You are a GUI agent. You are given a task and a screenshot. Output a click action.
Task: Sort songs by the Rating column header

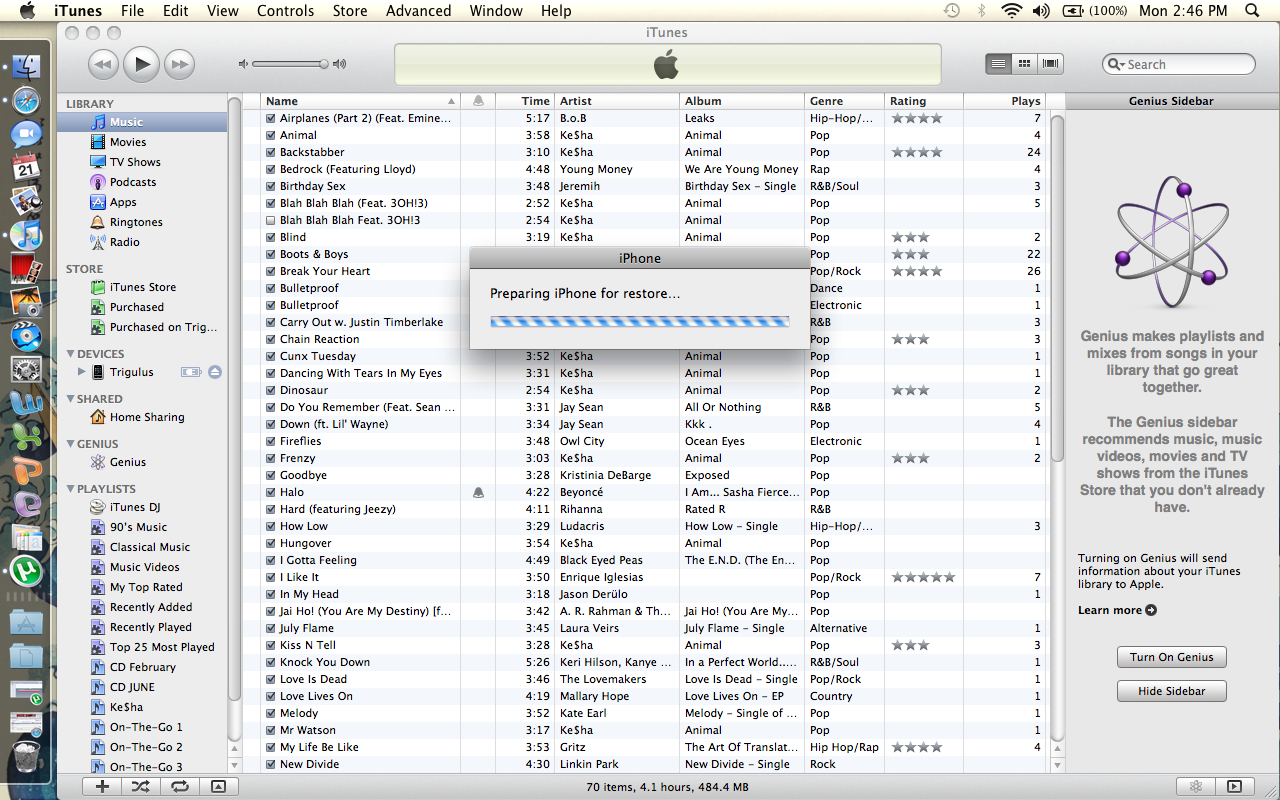[x=924, y=101]
